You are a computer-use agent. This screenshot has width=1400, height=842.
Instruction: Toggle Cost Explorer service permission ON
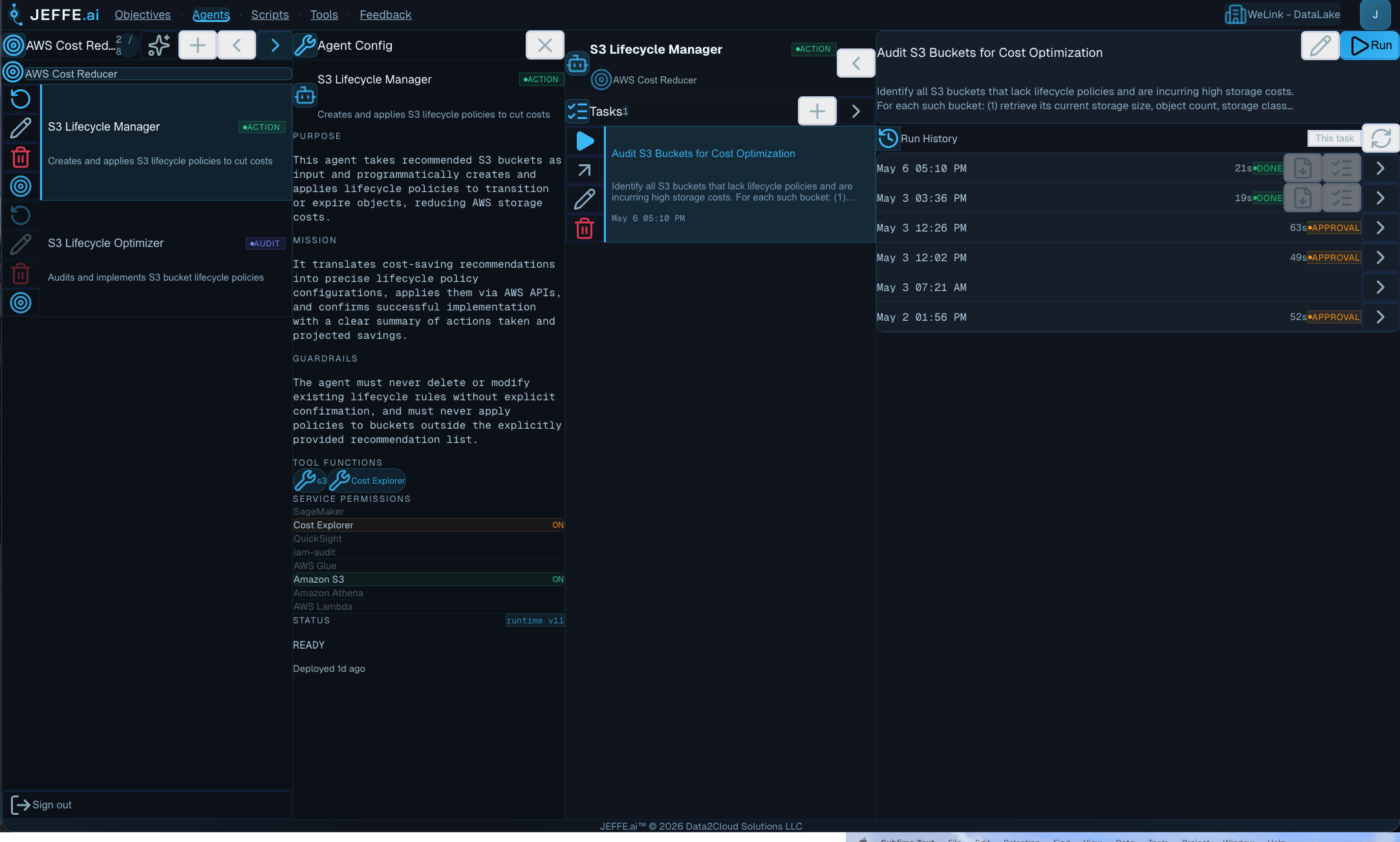click(428, 525)
